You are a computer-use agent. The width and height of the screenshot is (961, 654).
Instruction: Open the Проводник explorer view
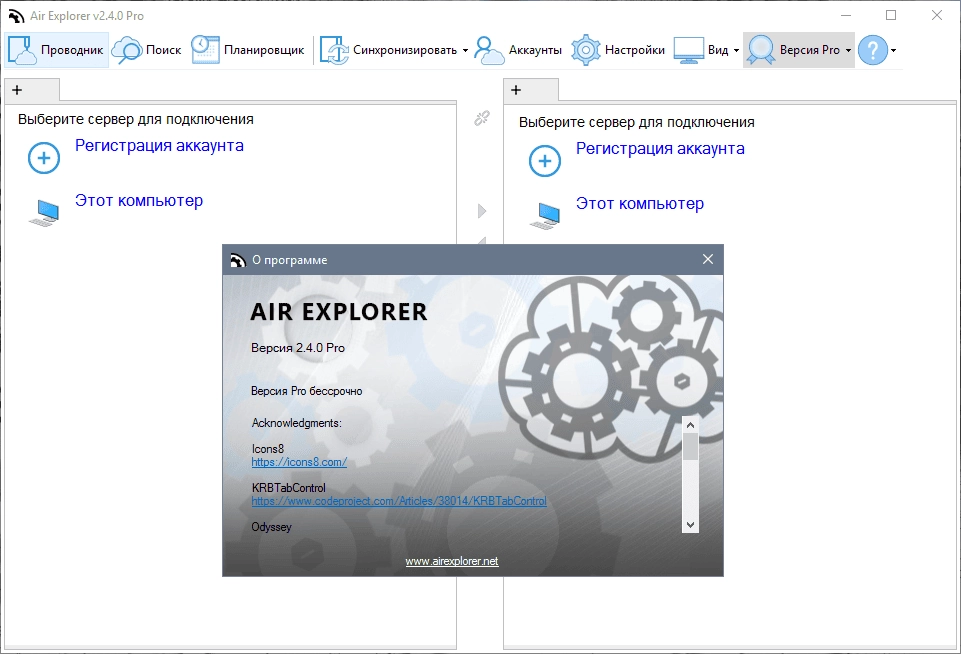pos(56,50)
